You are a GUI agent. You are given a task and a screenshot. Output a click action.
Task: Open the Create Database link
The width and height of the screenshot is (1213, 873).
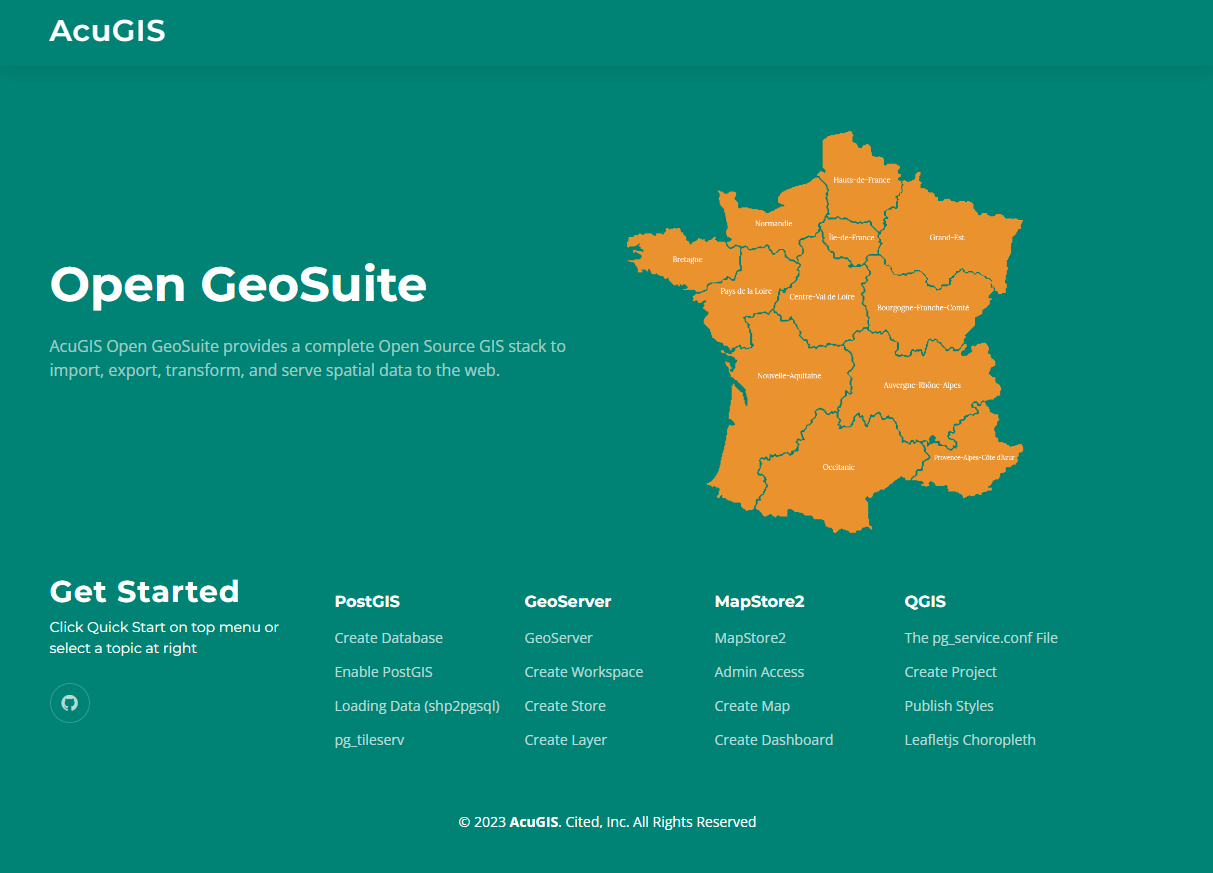click(389, 638)
